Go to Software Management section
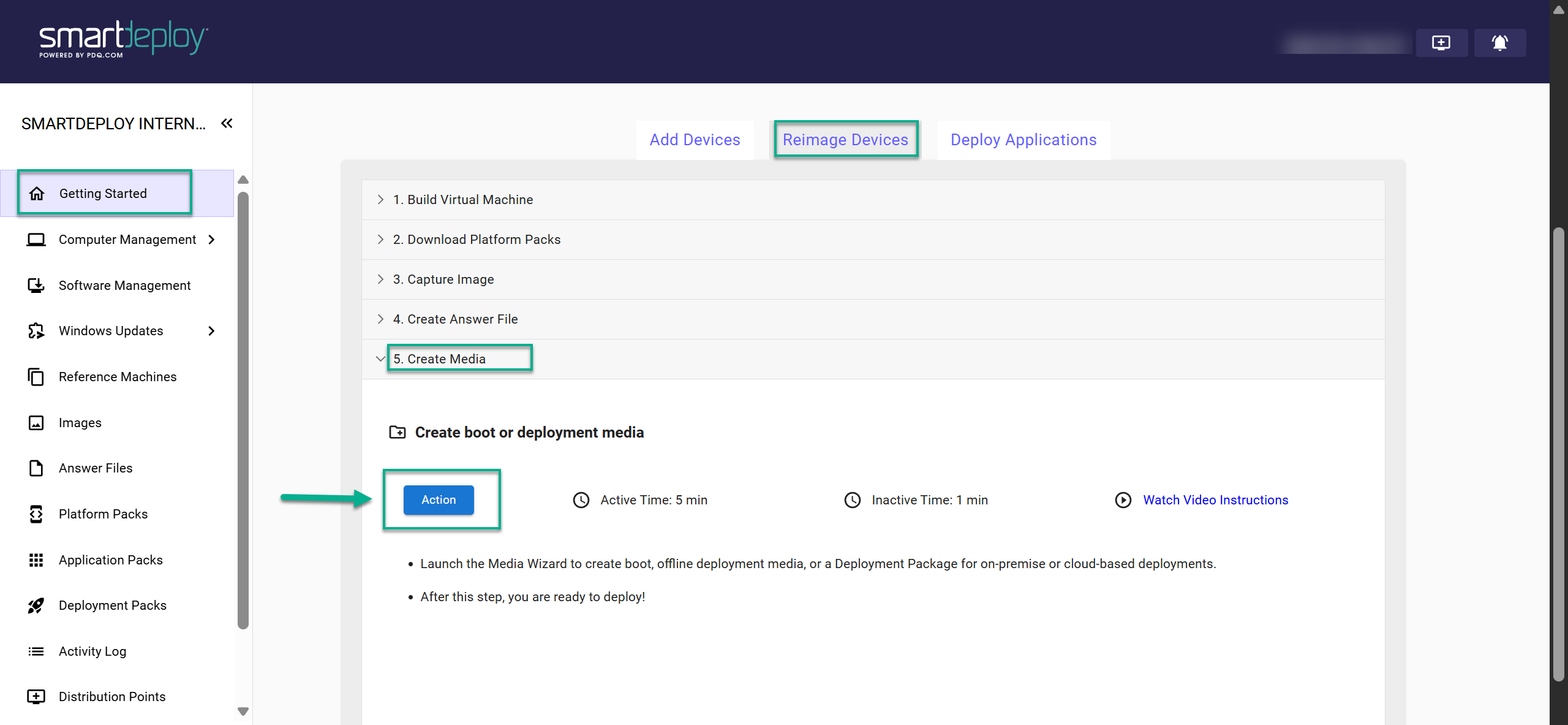 [x=124, y=285]
